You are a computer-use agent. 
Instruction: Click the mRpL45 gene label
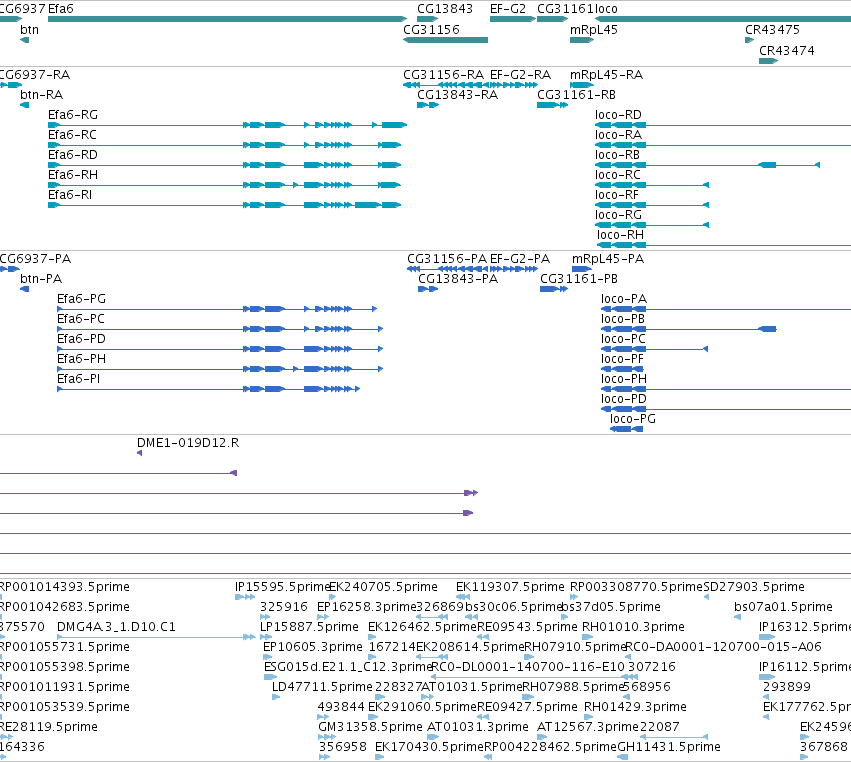point(594,30)
